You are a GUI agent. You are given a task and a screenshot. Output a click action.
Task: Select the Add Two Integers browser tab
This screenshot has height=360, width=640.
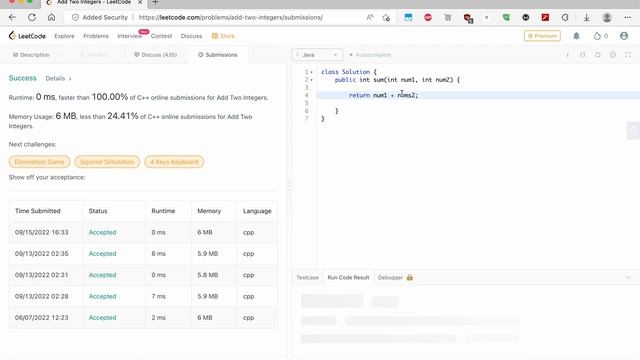pos(95,3)
